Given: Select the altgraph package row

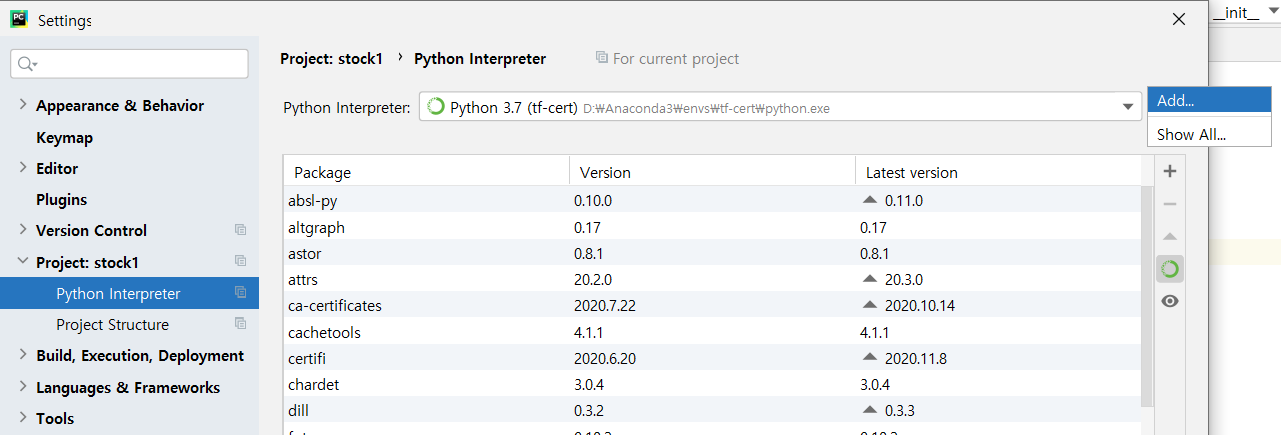Looking at the screenshot, I should [712, 227].
